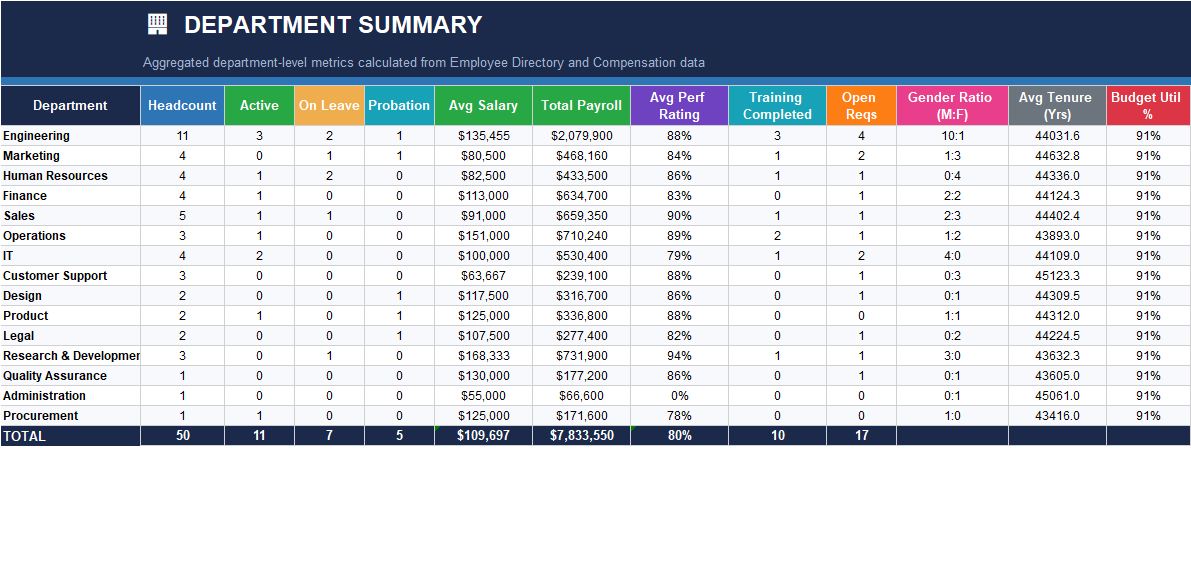1191x566 pixels.
Task: Click the $168,333 average salary cell
Action: point(483,356)
